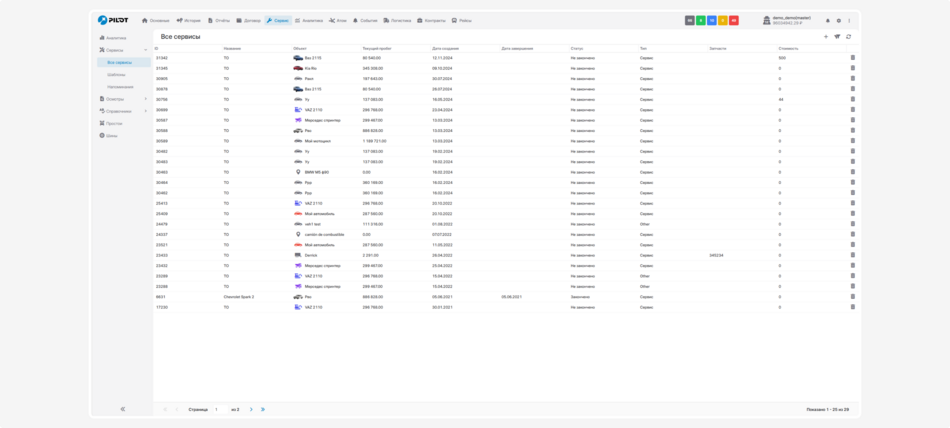Click the green status counter badge
950x428 pixels.
tap(701, 20)
